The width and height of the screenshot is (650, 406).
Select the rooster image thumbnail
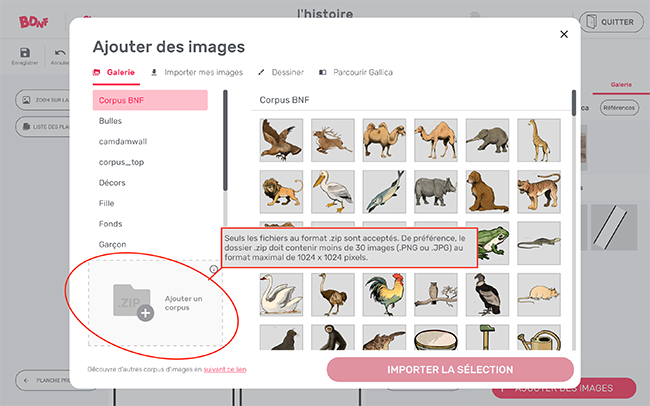point(384,294)
